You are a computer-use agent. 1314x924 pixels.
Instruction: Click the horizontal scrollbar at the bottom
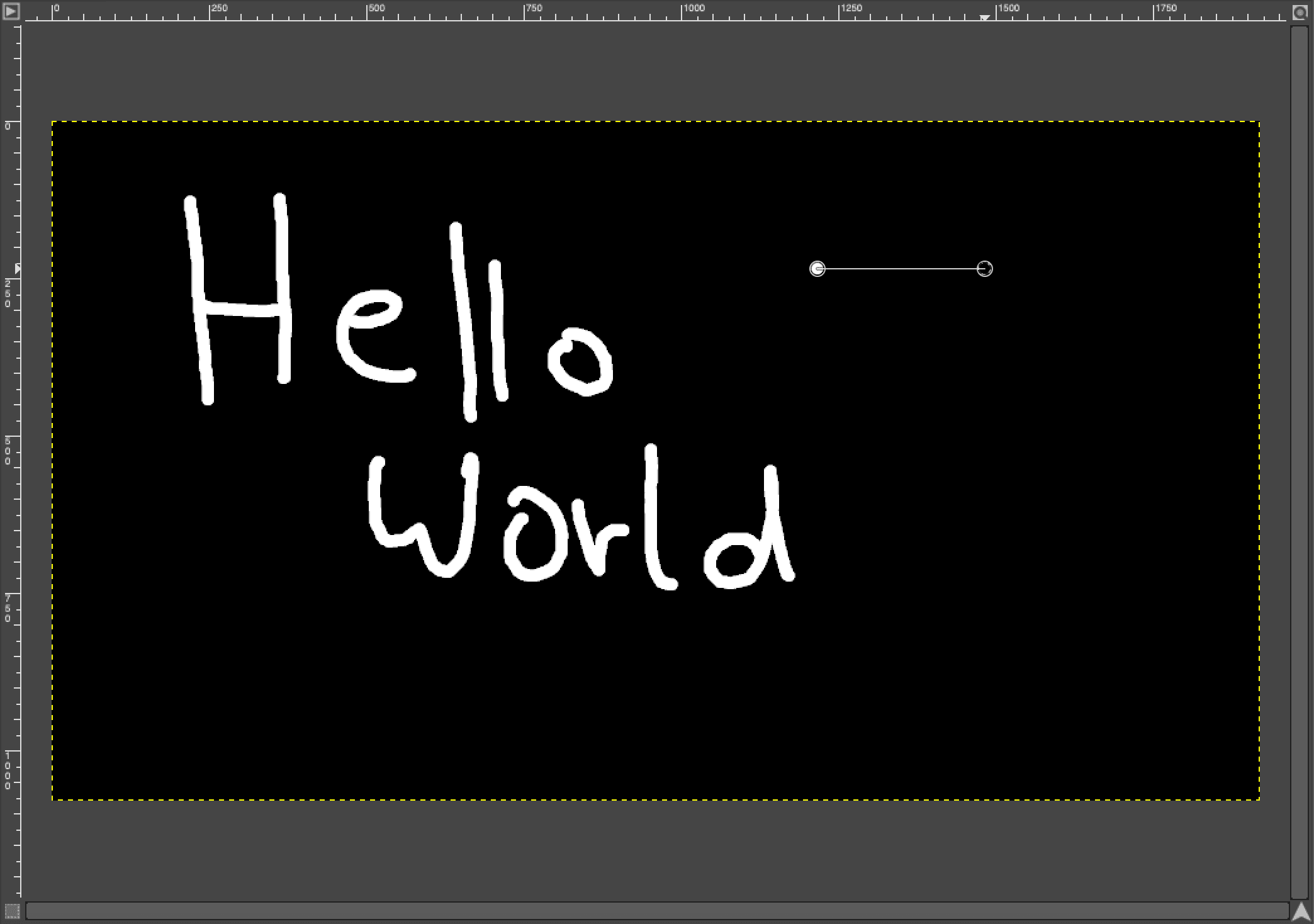tap(656, 911)
